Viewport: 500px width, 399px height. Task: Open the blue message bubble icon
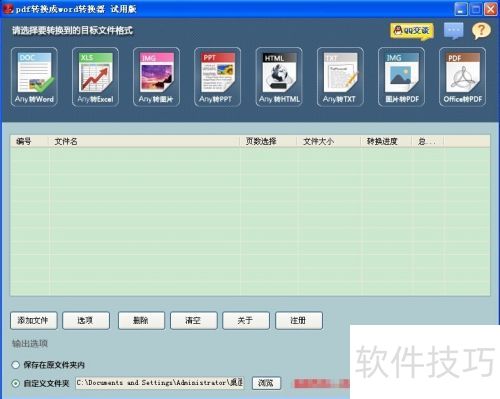coord(454,31)
